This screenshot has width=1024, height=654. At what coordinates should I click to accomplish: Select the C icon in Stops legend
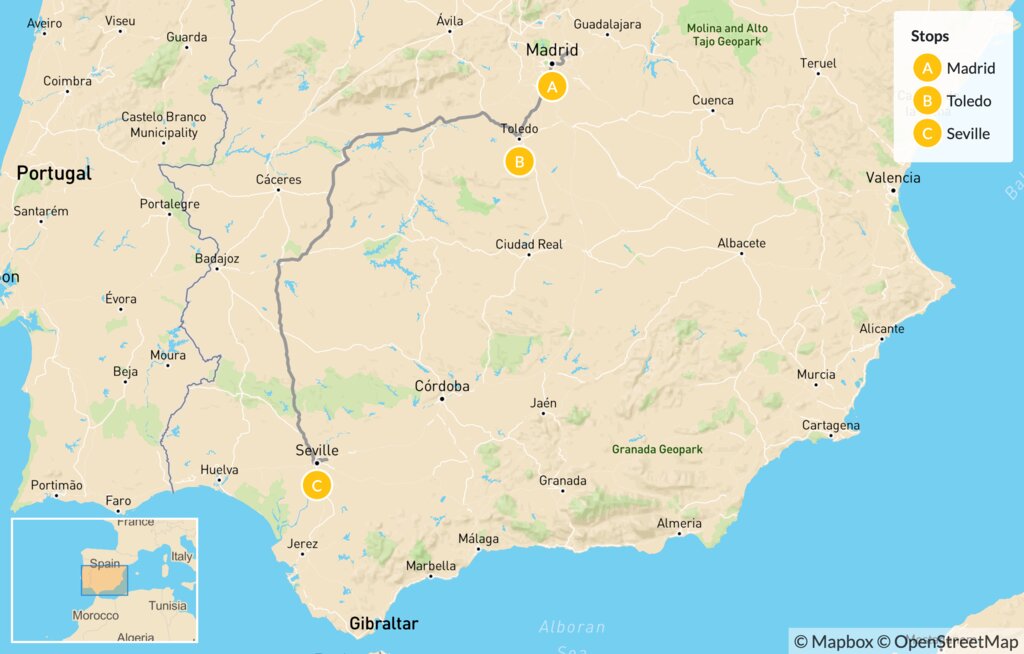[927, 133]
